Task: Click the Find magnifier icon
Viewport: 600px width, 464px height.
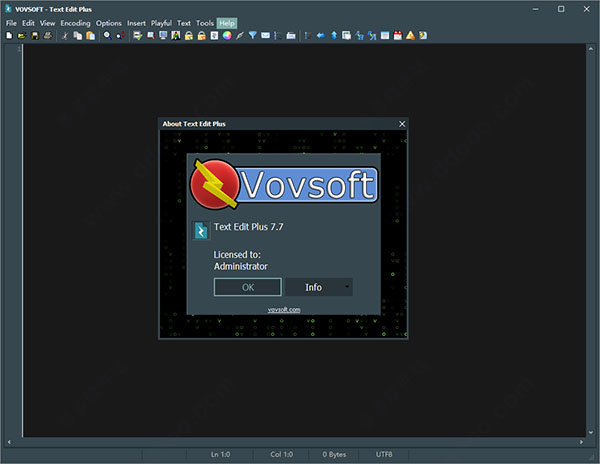Action: [x=108, y=36]
